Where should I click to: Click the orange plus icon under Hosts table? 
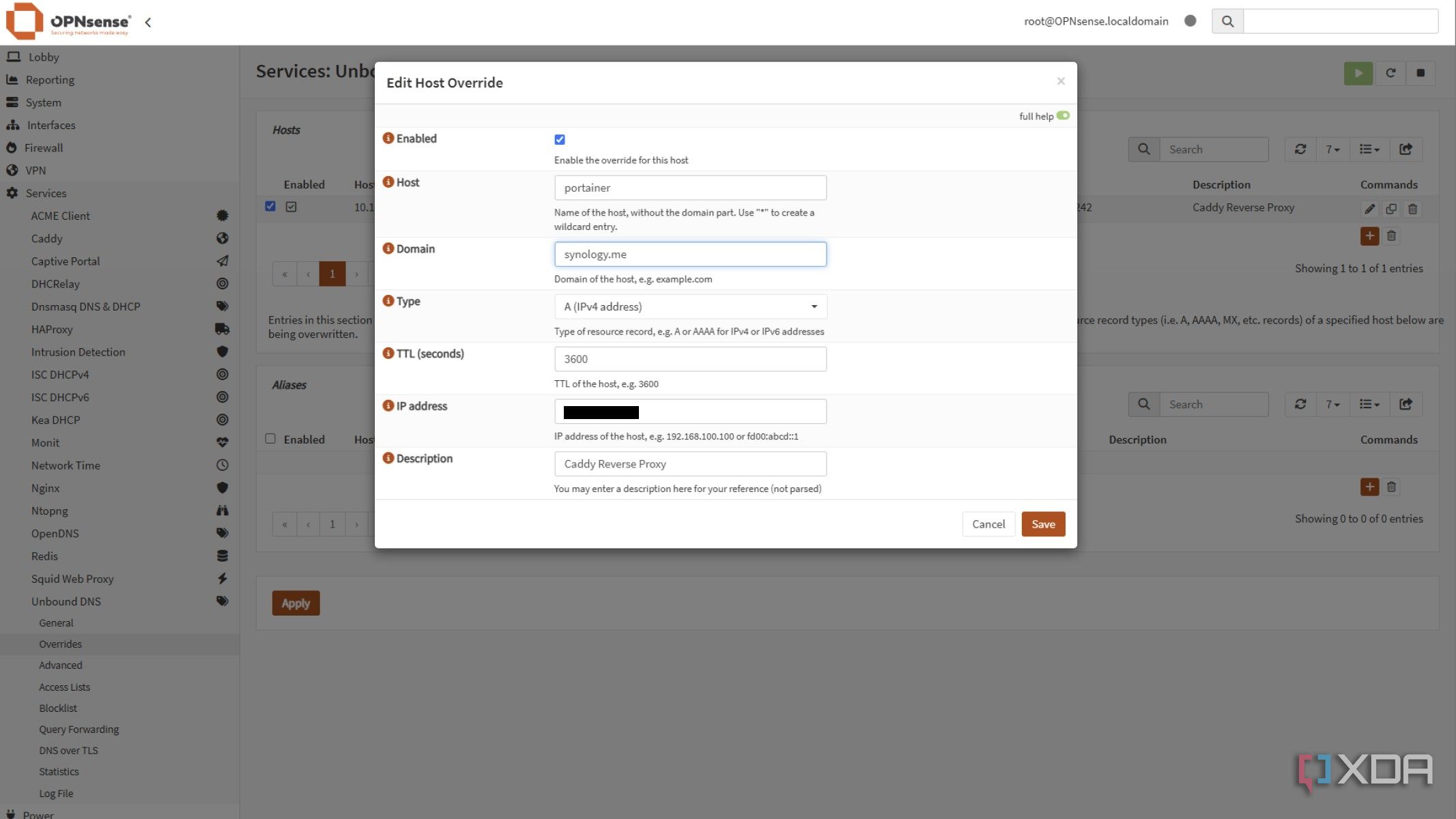[1369, 236]
